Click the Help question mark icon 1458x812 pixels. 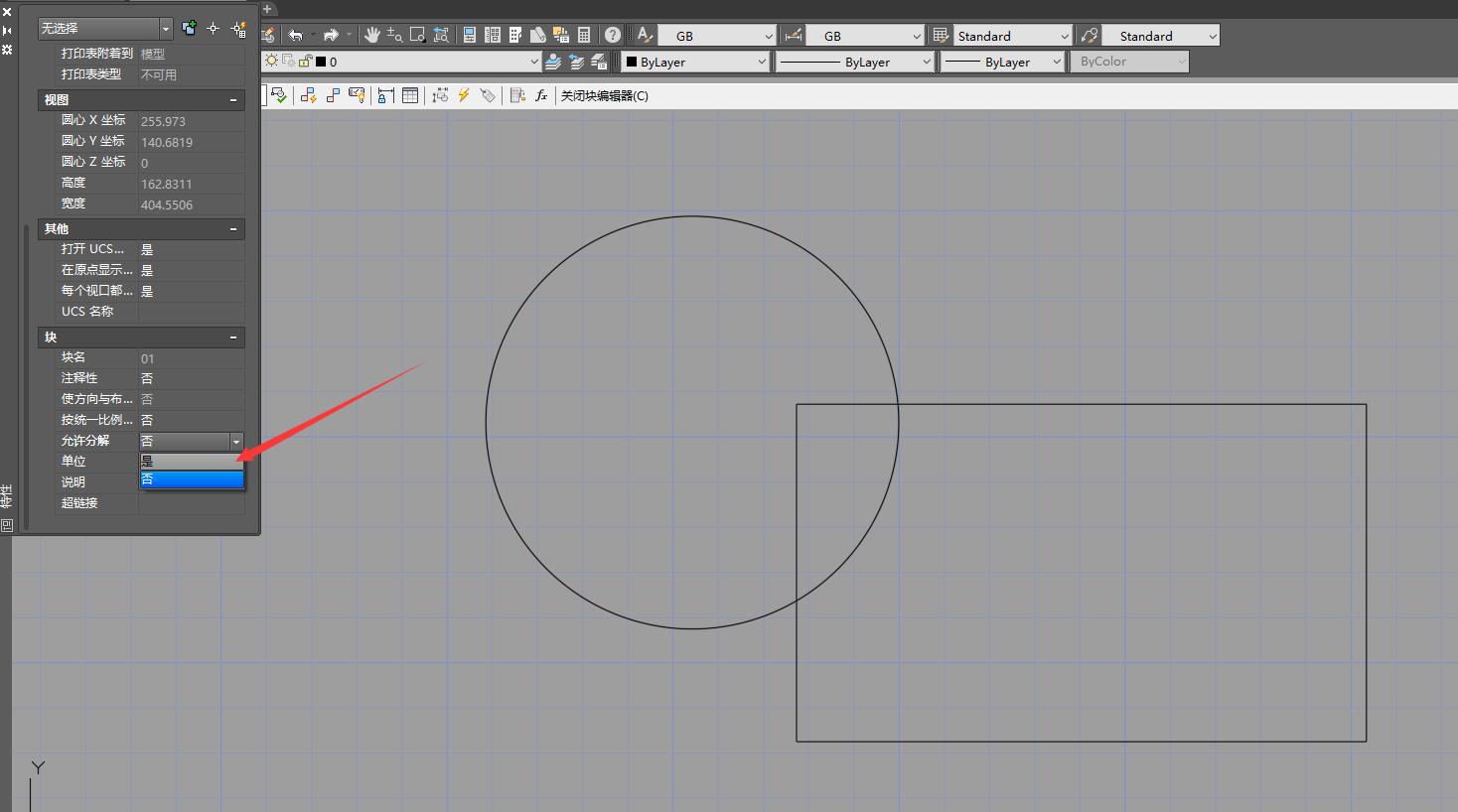tap(613, 36)
